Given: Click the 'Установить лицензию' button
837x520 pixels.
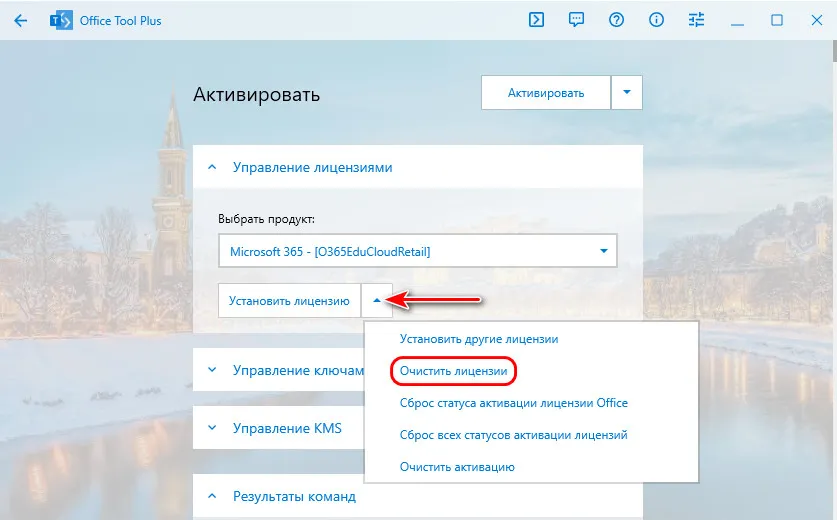Looking at the screenshot, I should [x=289, y=300].
